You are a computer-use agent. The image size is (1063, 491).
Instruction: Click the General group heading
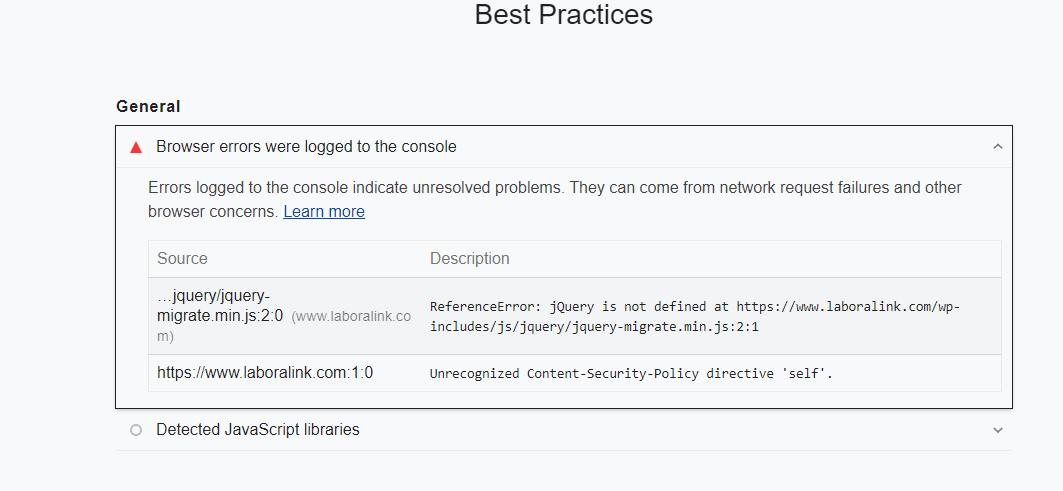pos(148,106)
